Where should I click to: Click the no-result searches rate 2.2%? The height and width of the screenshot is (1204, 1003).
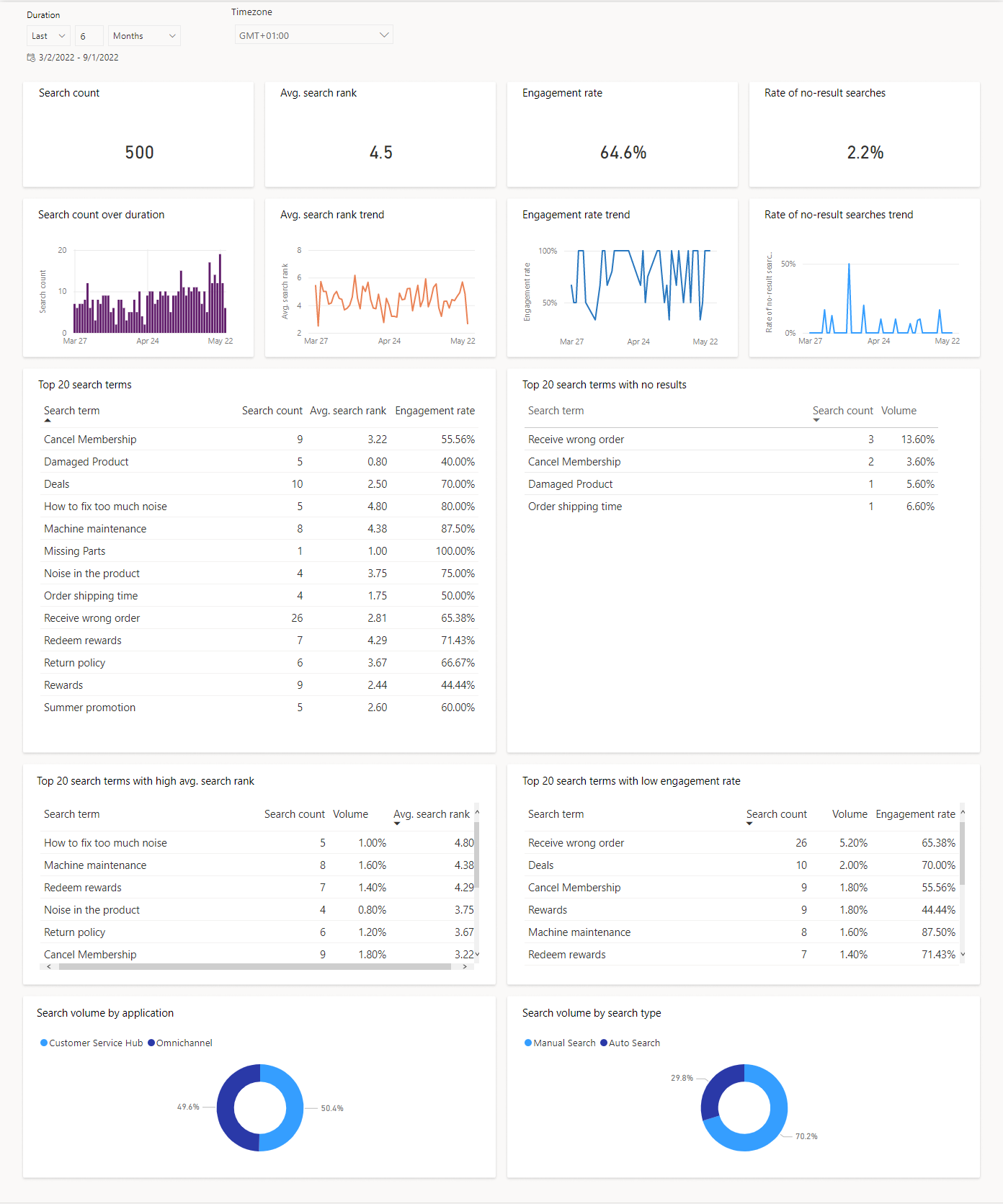click(865, 153)
